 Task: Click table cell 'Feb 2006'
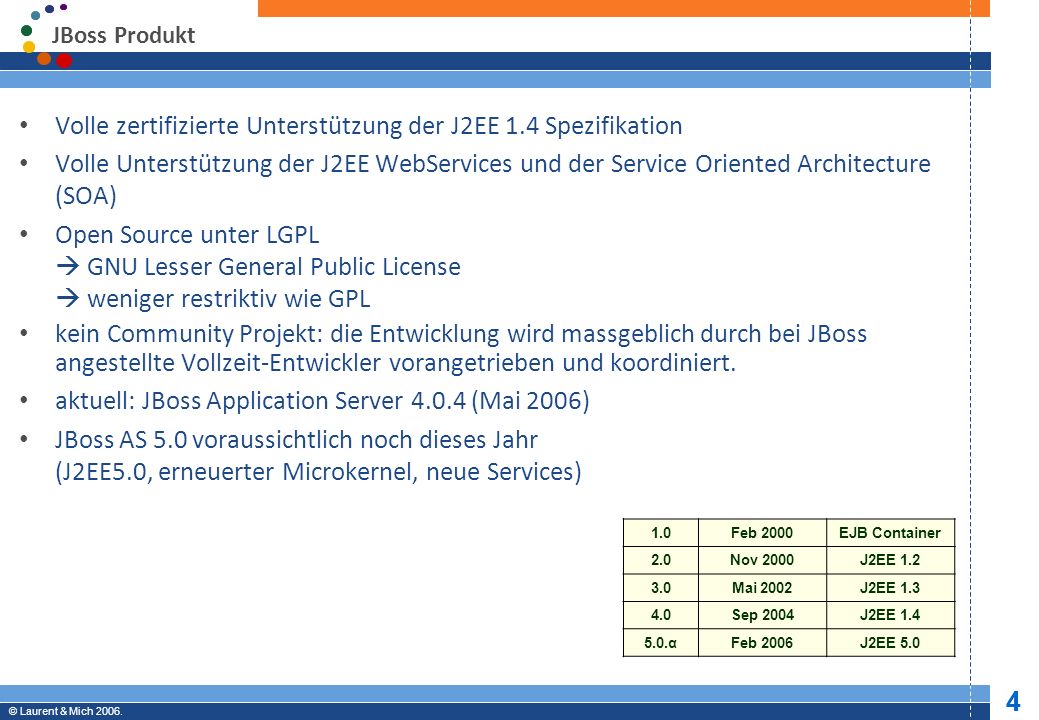[x=762, y=643]
